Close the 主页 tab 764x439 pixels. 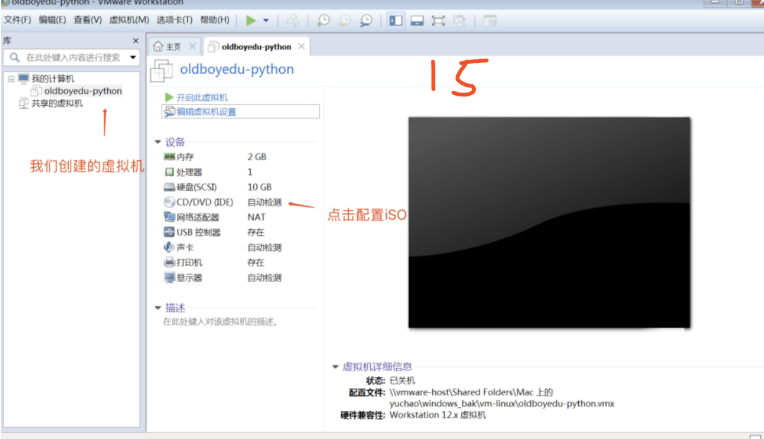pos(192,46)
